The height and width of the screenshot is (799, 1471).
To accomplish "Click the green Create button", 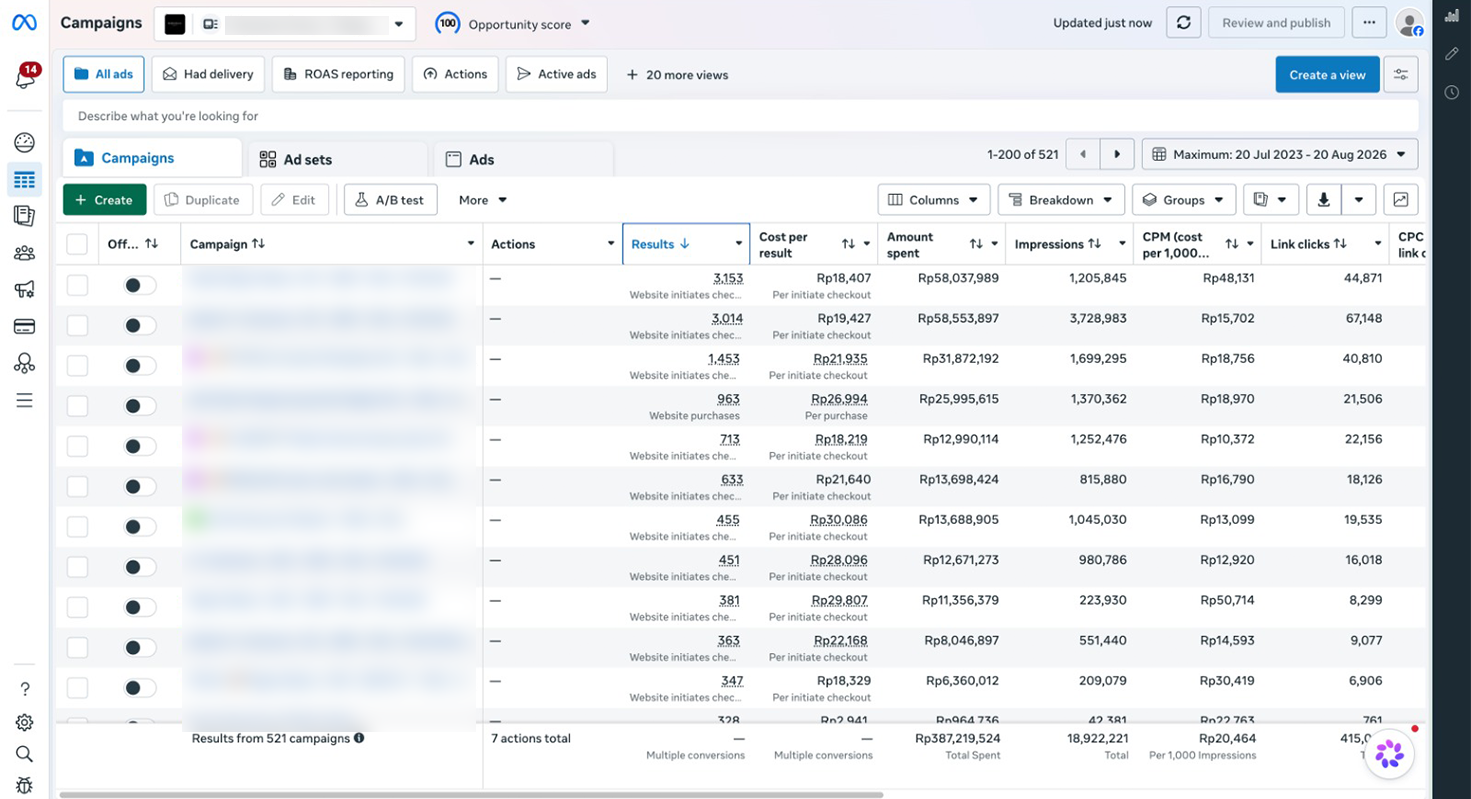I will point(105,200).
